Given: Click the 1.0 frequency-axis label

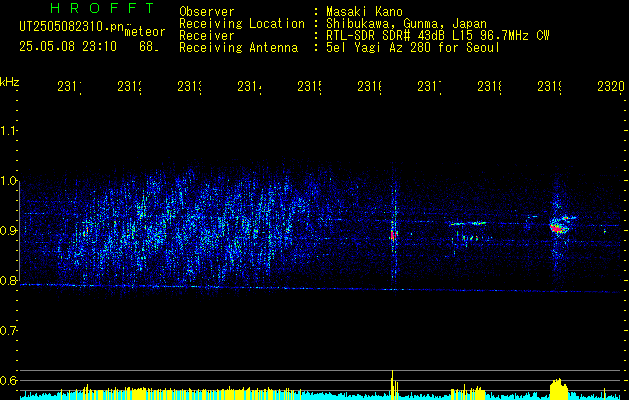Looking at the screenshot, I should tap(8, 180).
